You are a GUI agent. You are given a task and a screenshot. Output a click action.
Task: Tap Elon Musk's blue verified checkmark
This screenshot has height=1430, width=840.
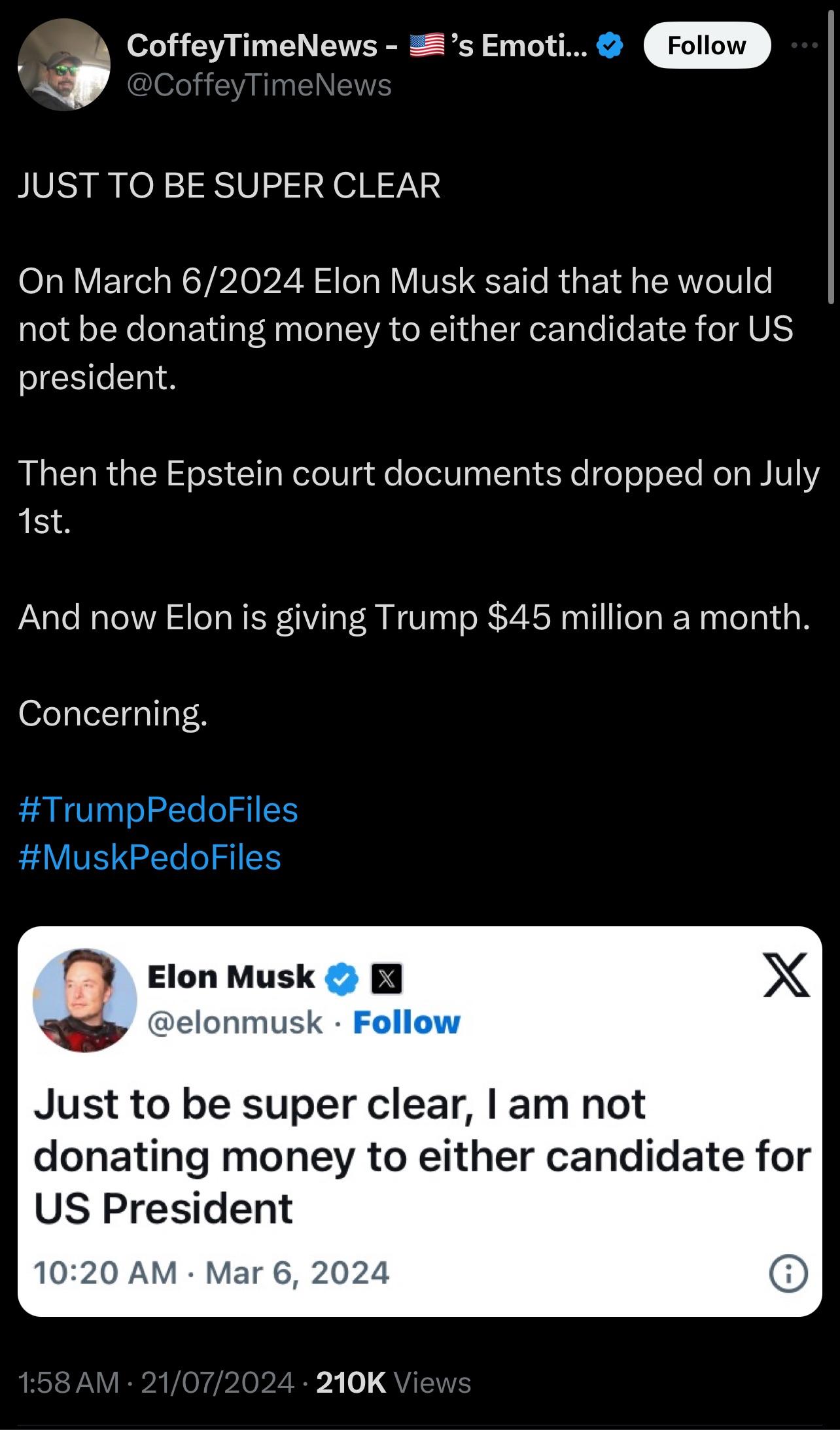(342, 978)
